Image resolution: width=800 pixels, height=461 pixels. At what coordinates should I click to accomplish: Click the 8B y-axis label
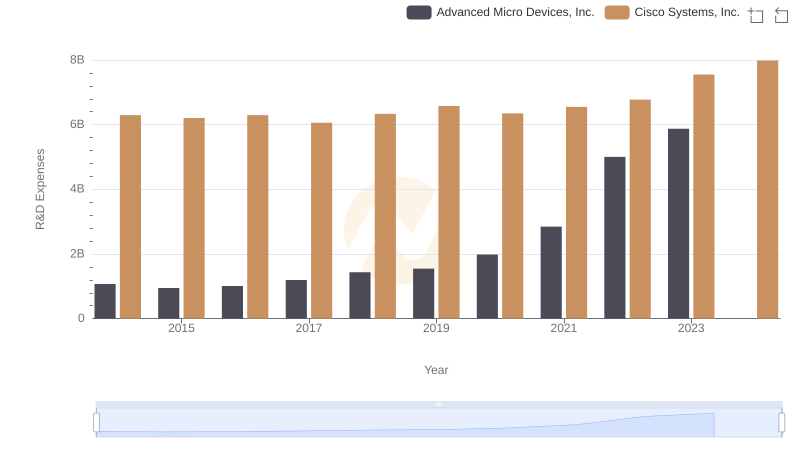[77, 60]
